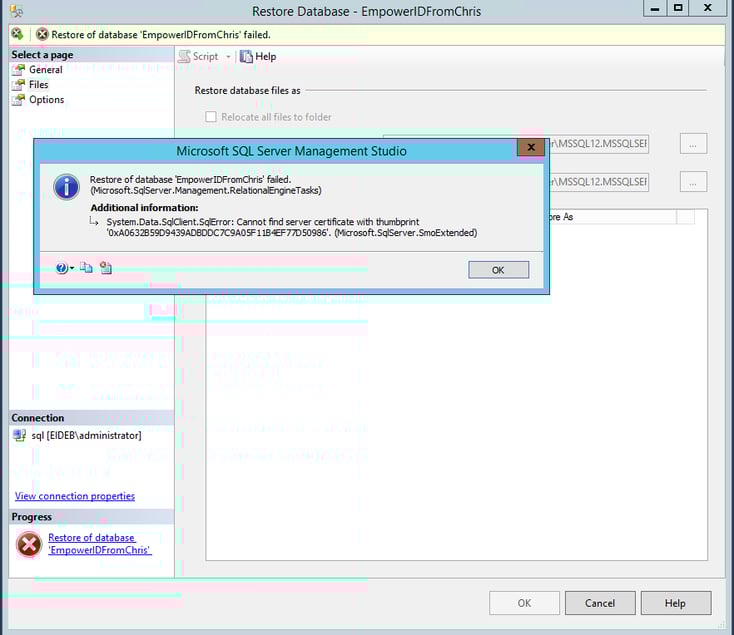The width and height of the screenshot is (734, 635).
Task: Click the restore icon at message bar left
Action: (17, 34)
